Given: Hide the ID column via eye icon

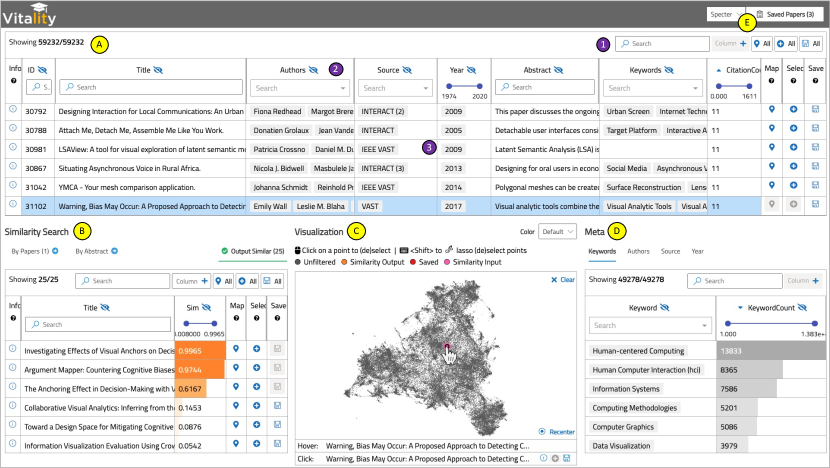Looking at the screenshot, I should [43, 70].
